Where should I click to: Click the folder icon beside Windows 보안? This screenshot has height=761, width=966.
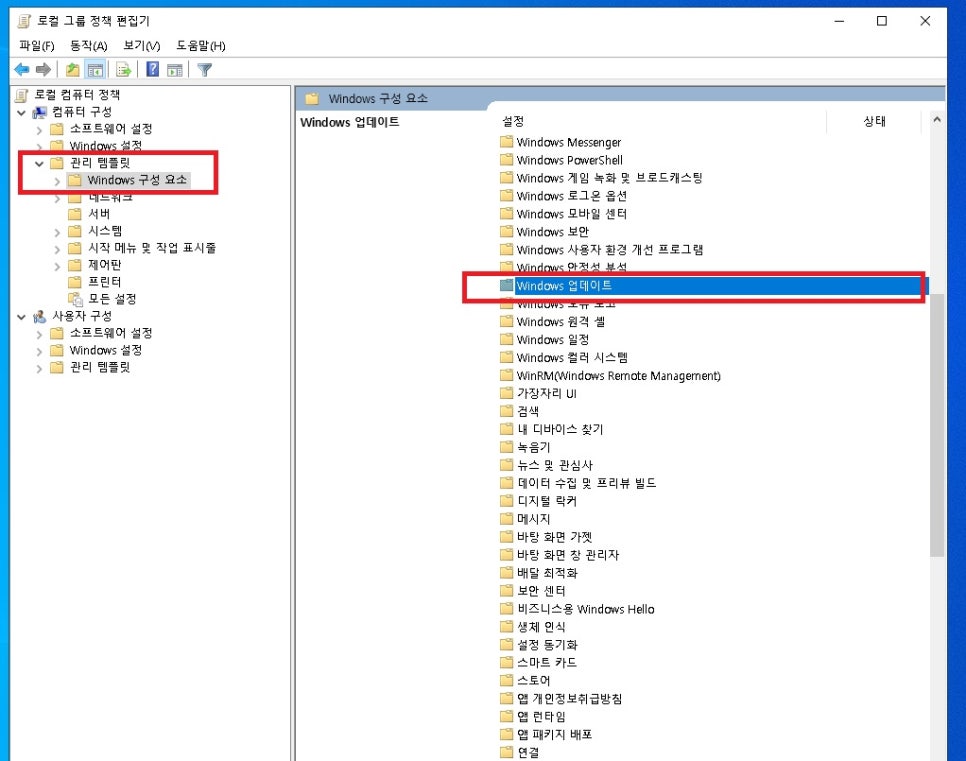coord(506,232)
